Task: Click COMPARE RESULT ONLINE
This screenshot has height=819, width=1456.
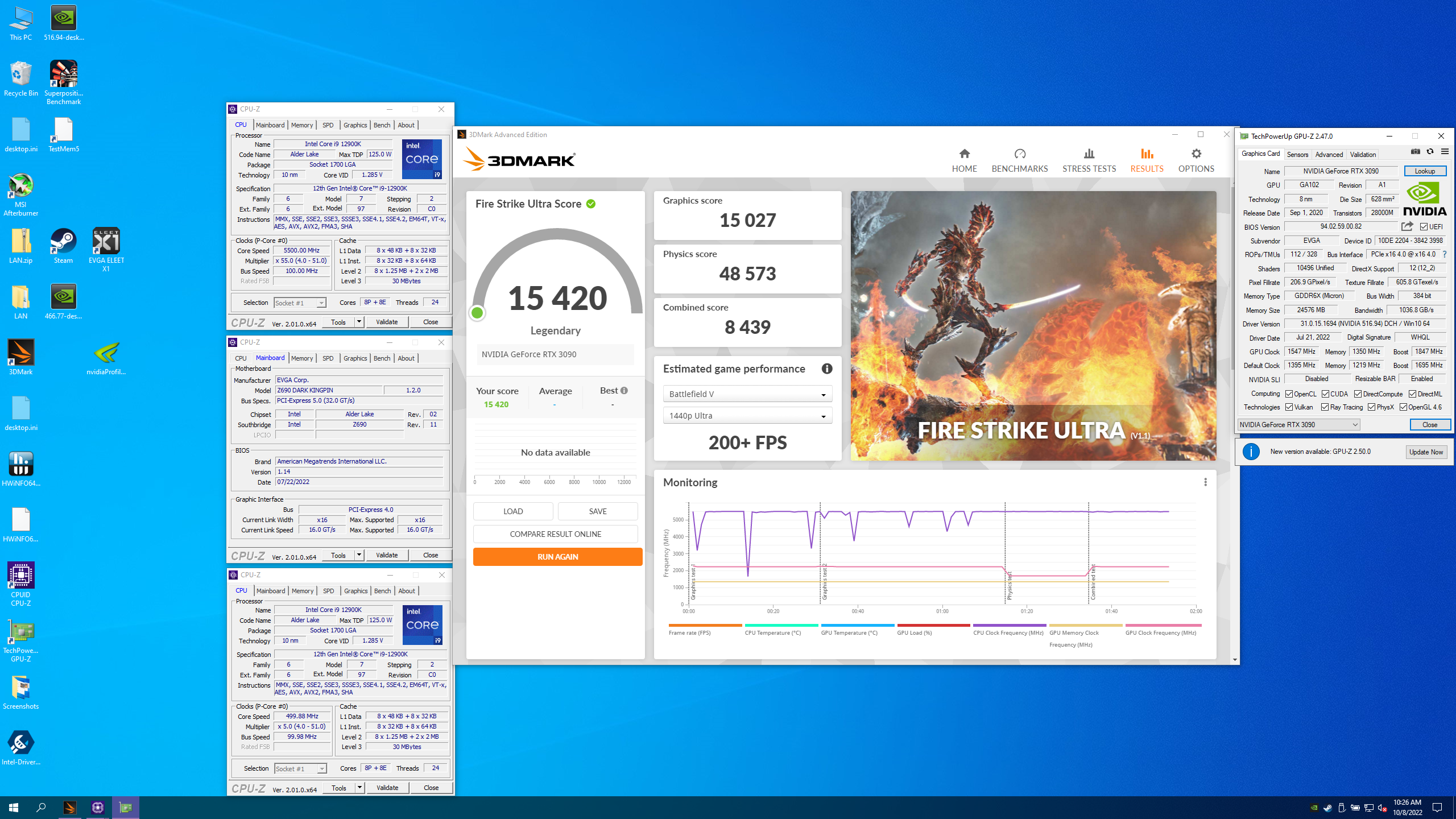Action: 555,534
